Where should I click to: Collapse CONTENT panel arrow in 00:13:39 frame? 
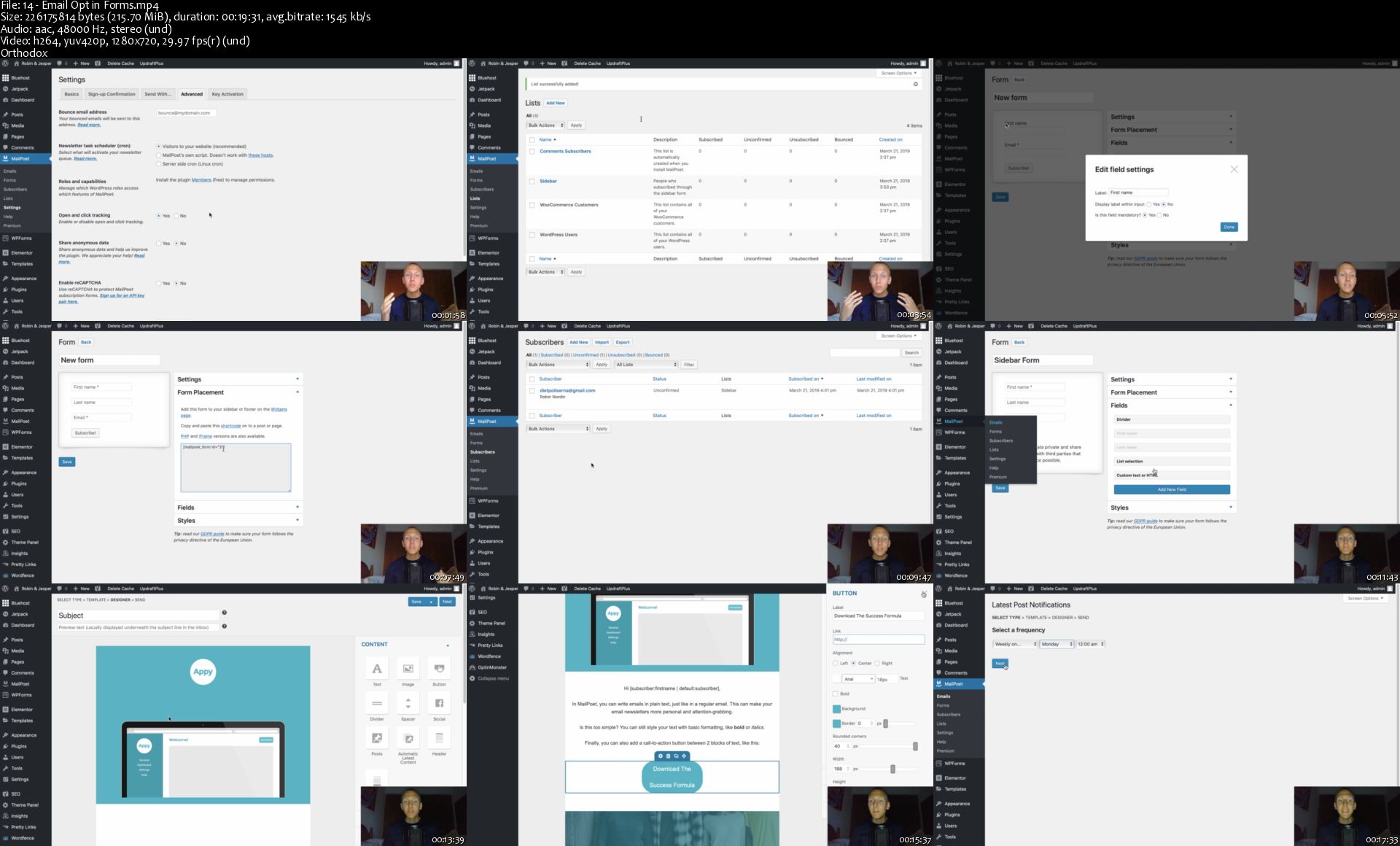click(448, 645)
